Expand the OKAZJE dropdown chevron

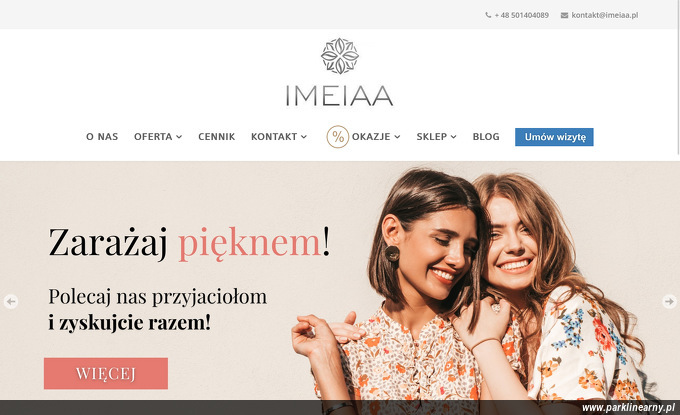click(397, 137)
